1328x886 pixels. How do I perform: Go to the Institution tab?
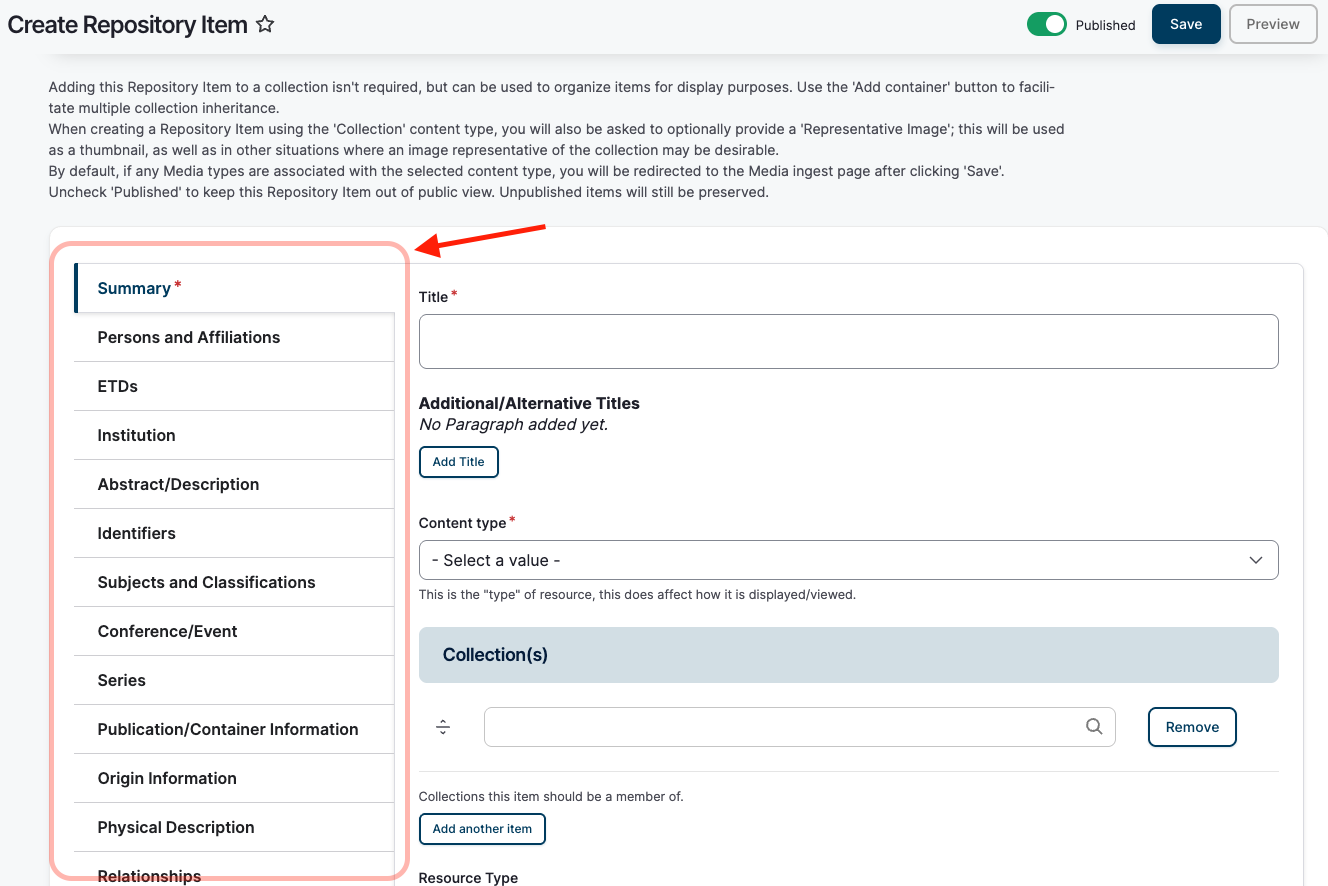coord(235,435)
